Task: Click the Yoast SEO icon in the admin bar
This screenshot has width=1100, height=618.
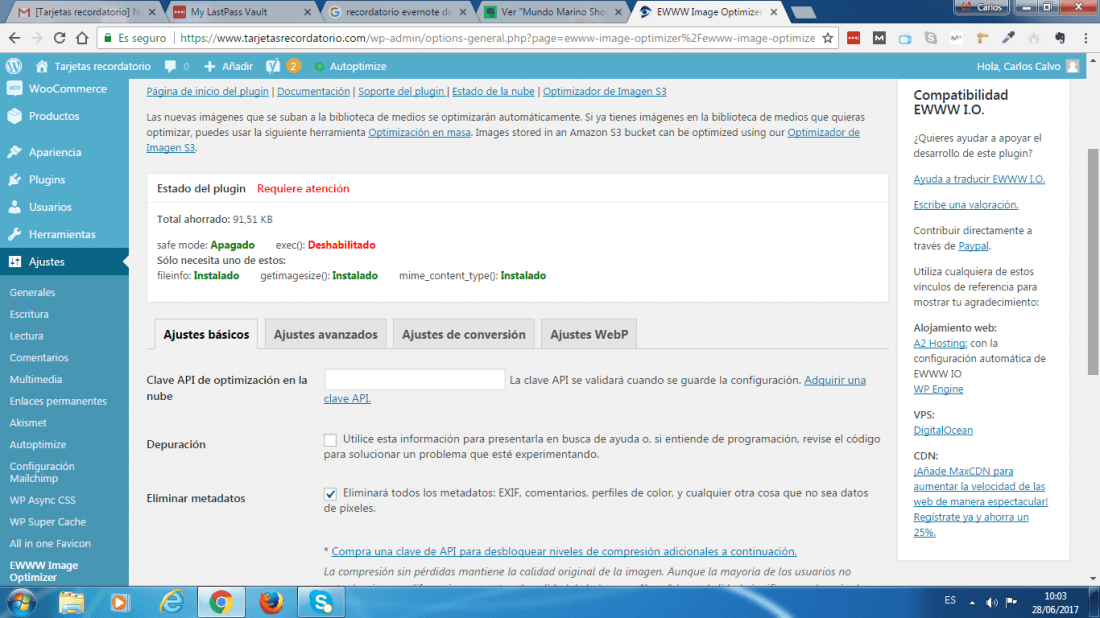Action: (x=273, y=66)
